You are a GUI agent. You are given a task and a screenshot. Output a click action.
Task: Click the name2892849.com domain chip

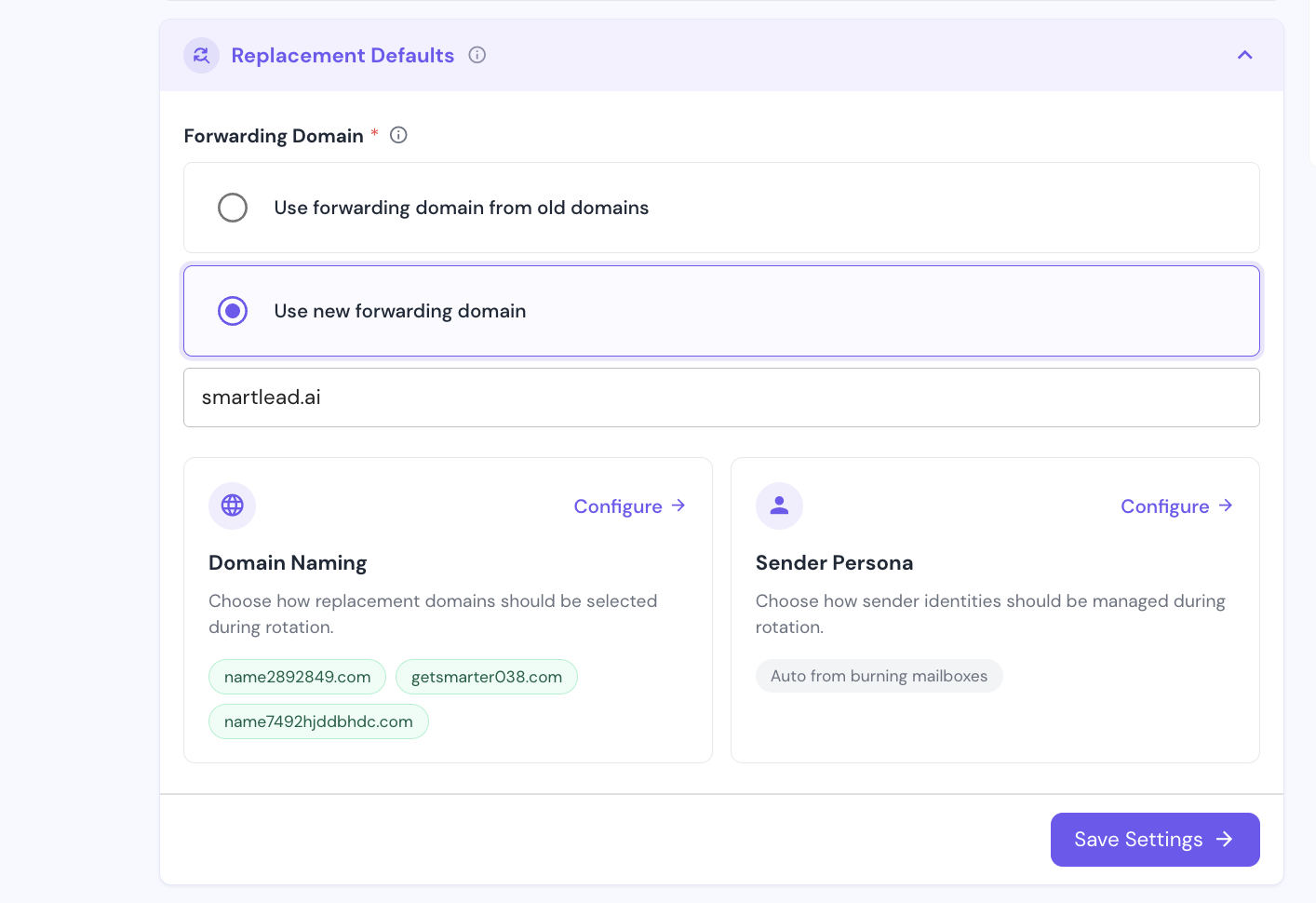pyautogui.click(x=298, y=677)
